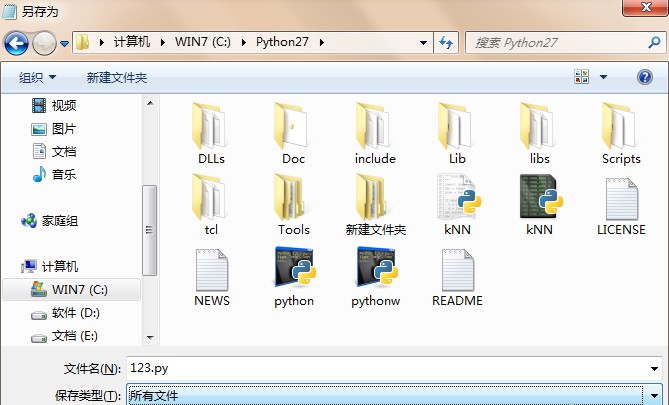Viewport: 669px width, 405px height.
Task: Open the Doc folder
Action: click(x=293, y=134)
